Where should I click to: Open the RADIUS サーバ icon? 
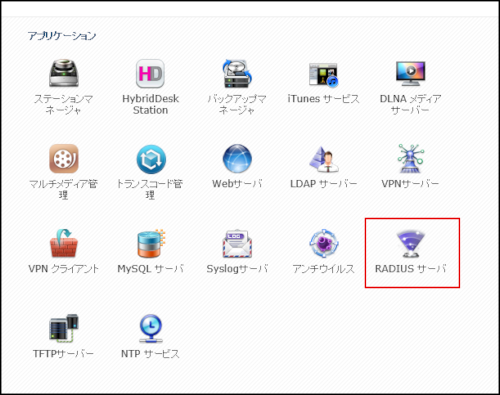[410, 244]
